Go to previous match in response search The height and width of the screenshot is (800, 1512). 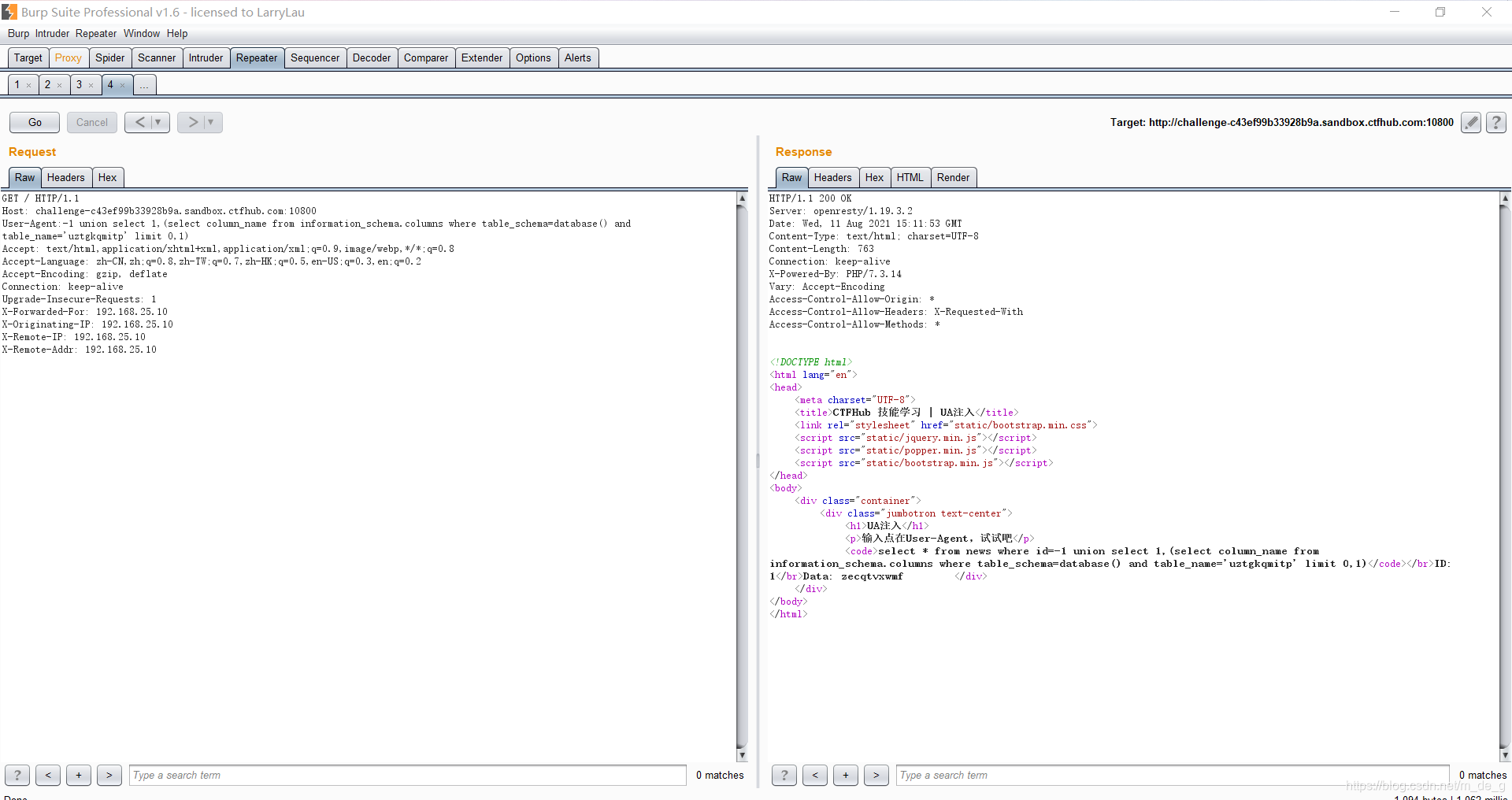[x=815, y=775]
